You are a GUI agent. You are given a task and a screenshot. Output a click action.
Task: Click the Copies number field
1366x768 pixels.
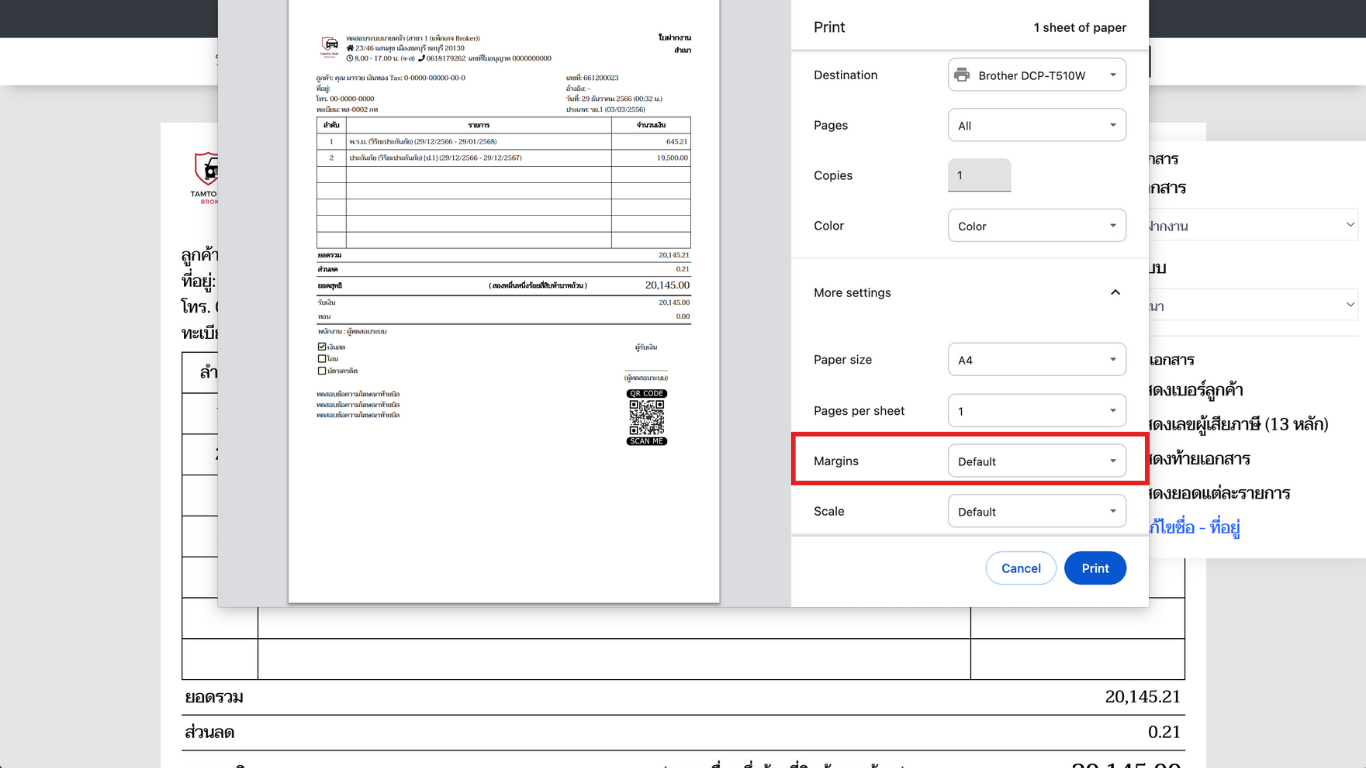coord(979,175)
